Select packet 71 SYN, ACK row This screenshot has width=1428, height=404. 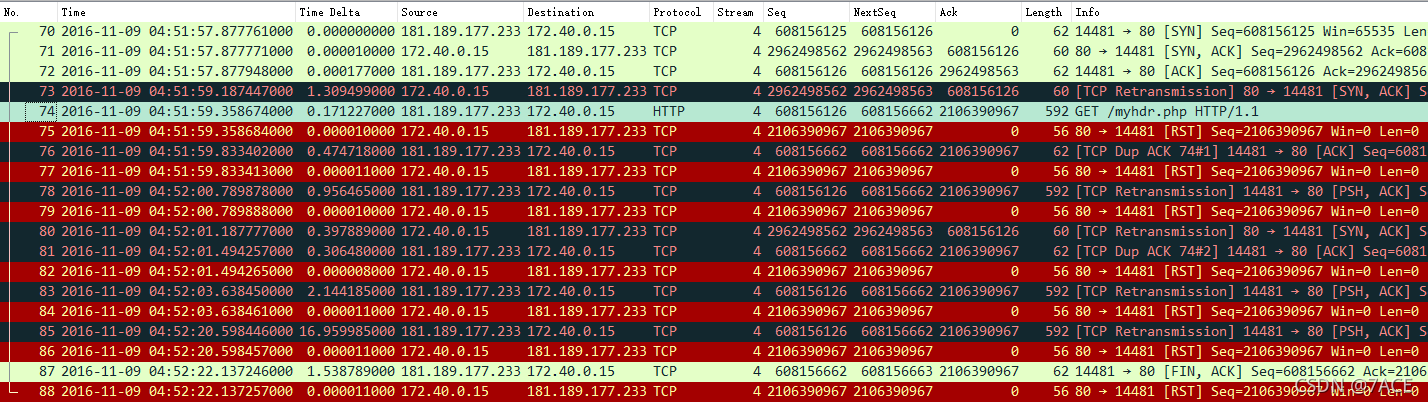[714, 51]
